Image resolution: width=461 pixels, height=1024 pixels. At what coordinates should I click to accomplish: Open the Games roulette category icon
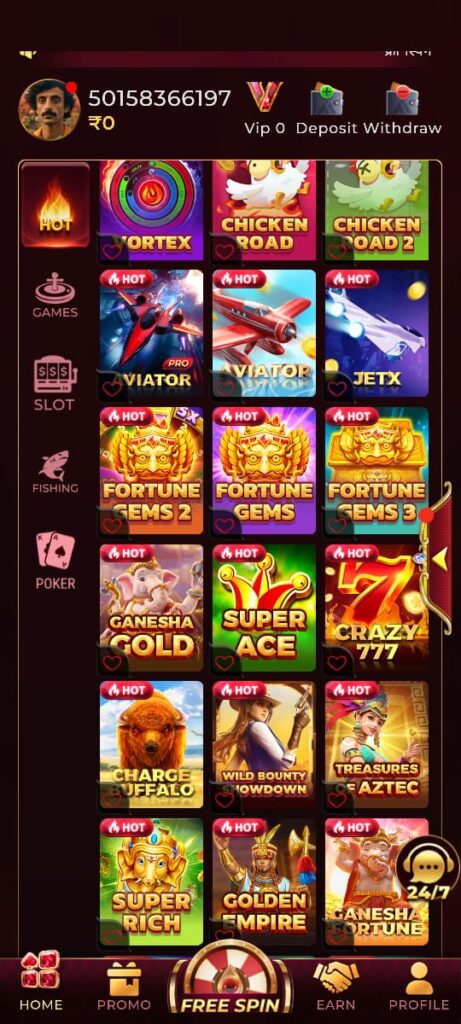tap(55, 288)
